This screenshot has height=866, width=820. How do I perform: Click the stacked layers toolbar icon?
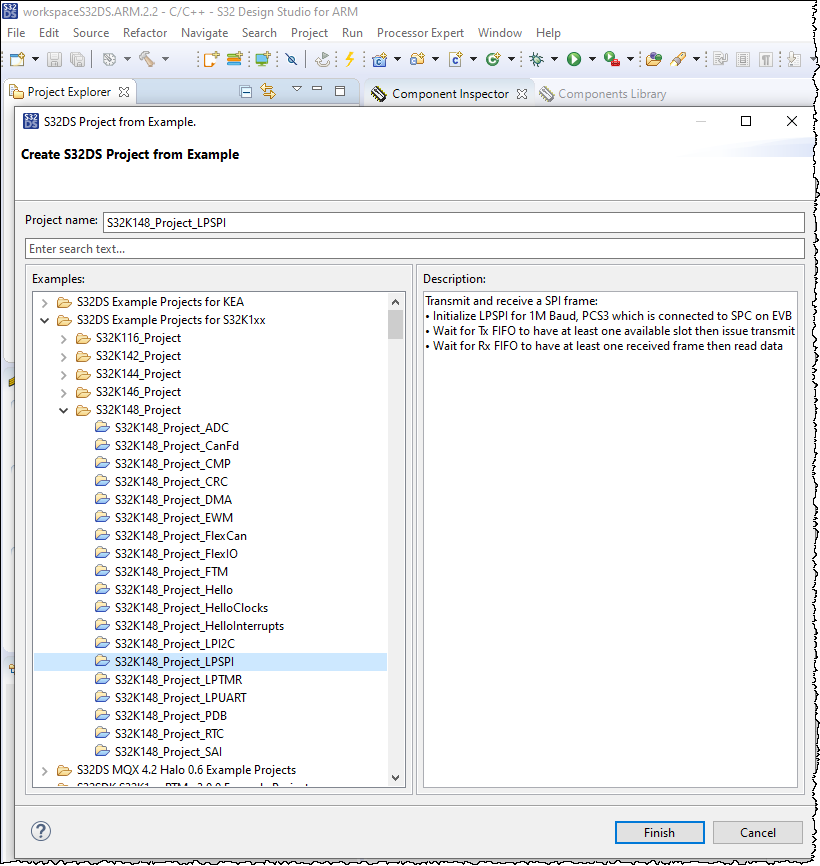coord(234,59)
